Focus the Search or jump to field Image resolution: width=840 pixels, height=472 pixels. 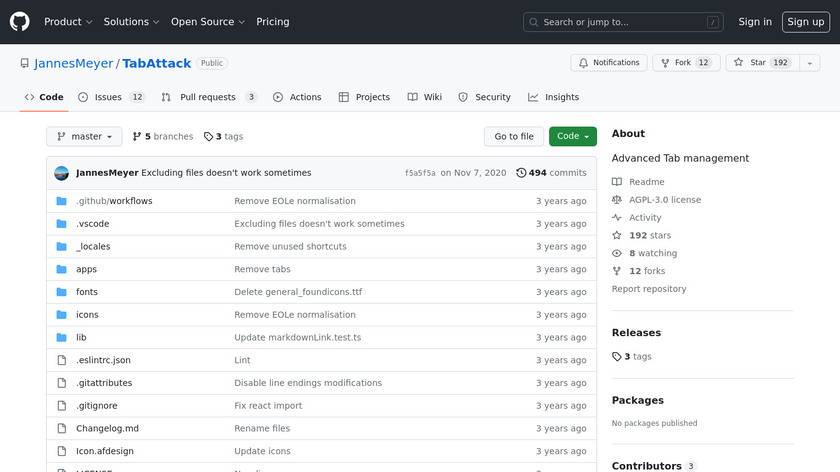tap(623, 22)
